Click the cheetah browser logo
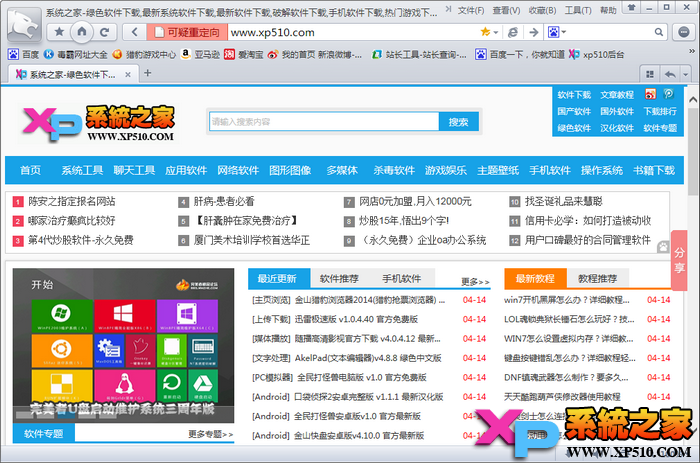This screenshot has height=463, width=700. (23, 25)
